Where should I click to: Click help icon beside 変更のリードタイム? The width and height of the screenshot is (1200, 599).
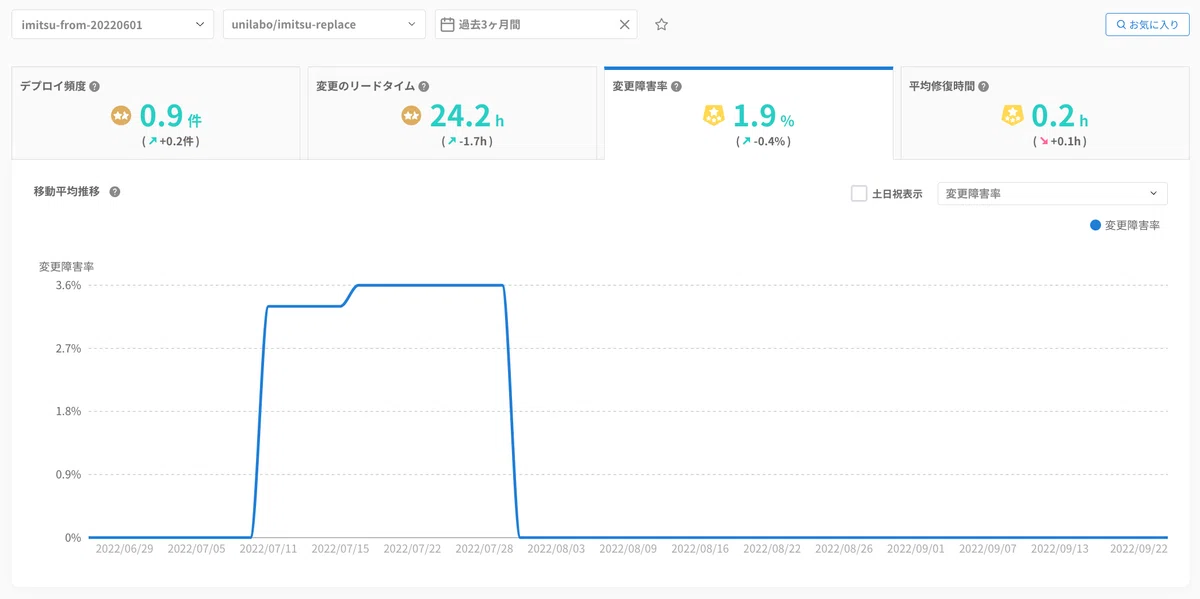[424, 87]
